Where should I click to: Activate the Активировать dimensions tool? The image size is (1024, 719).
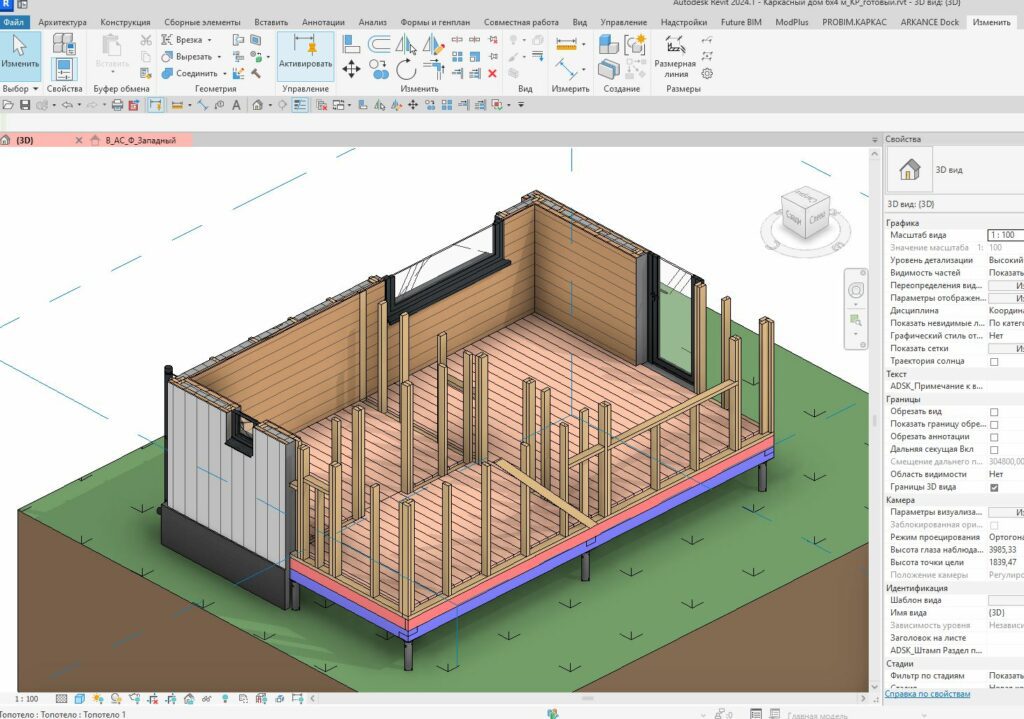click(x=305, y=53)
